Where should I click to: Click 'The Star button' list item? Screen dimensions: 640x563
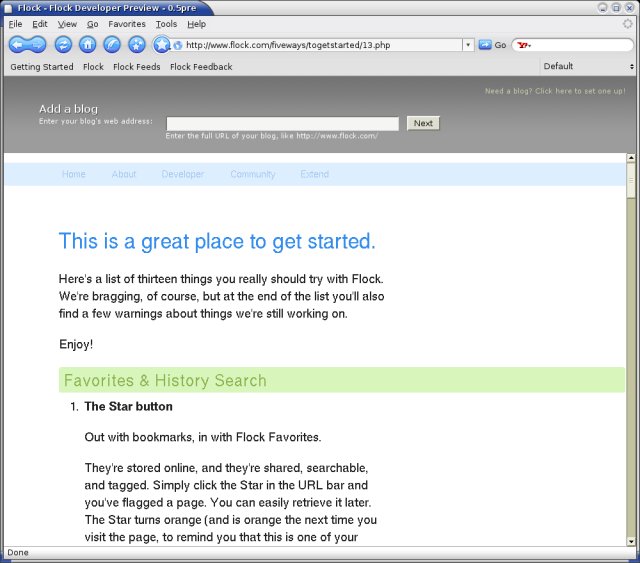[x=129, y=407]
